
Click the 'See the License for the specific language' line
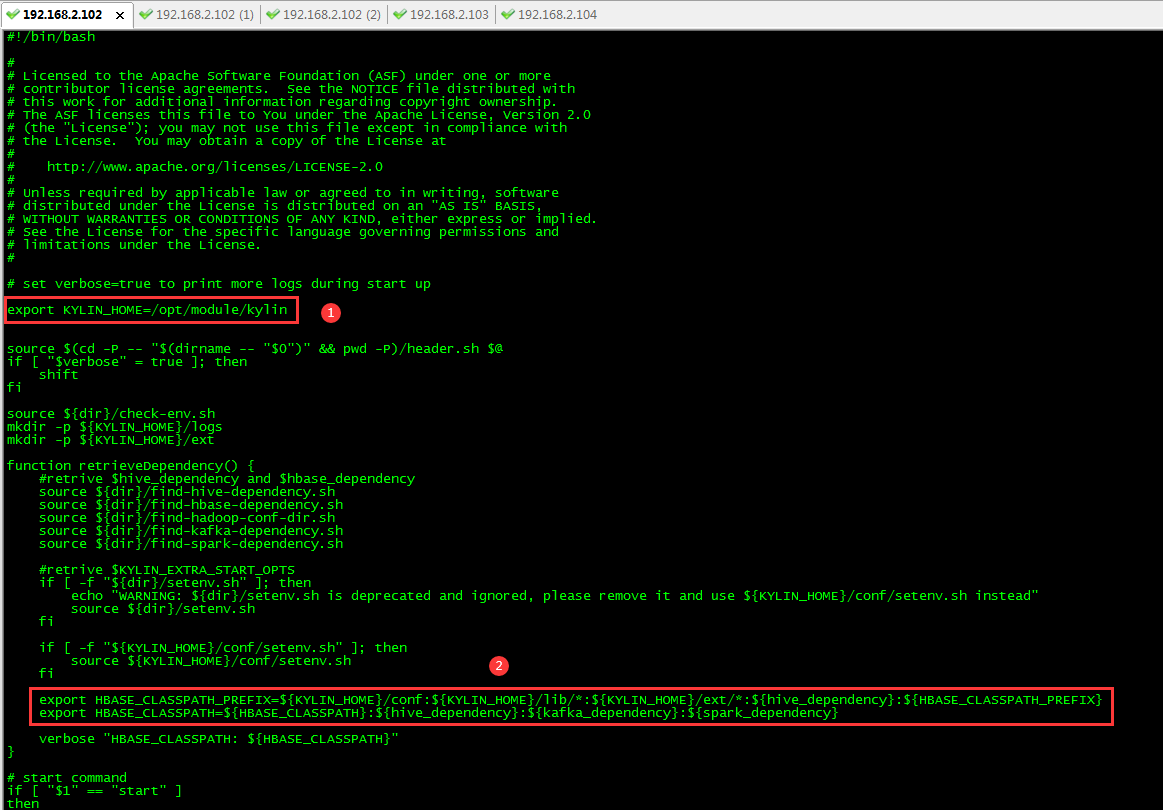[x=283, y=231]
